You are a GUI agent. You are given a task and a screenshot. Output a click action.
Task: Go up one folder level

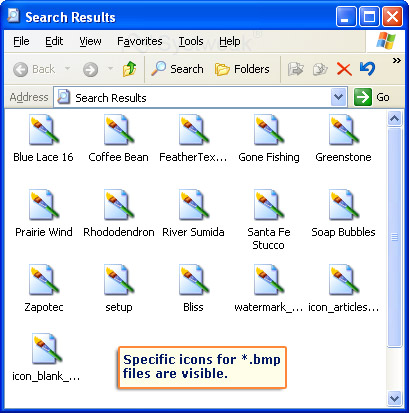[129, 69]
